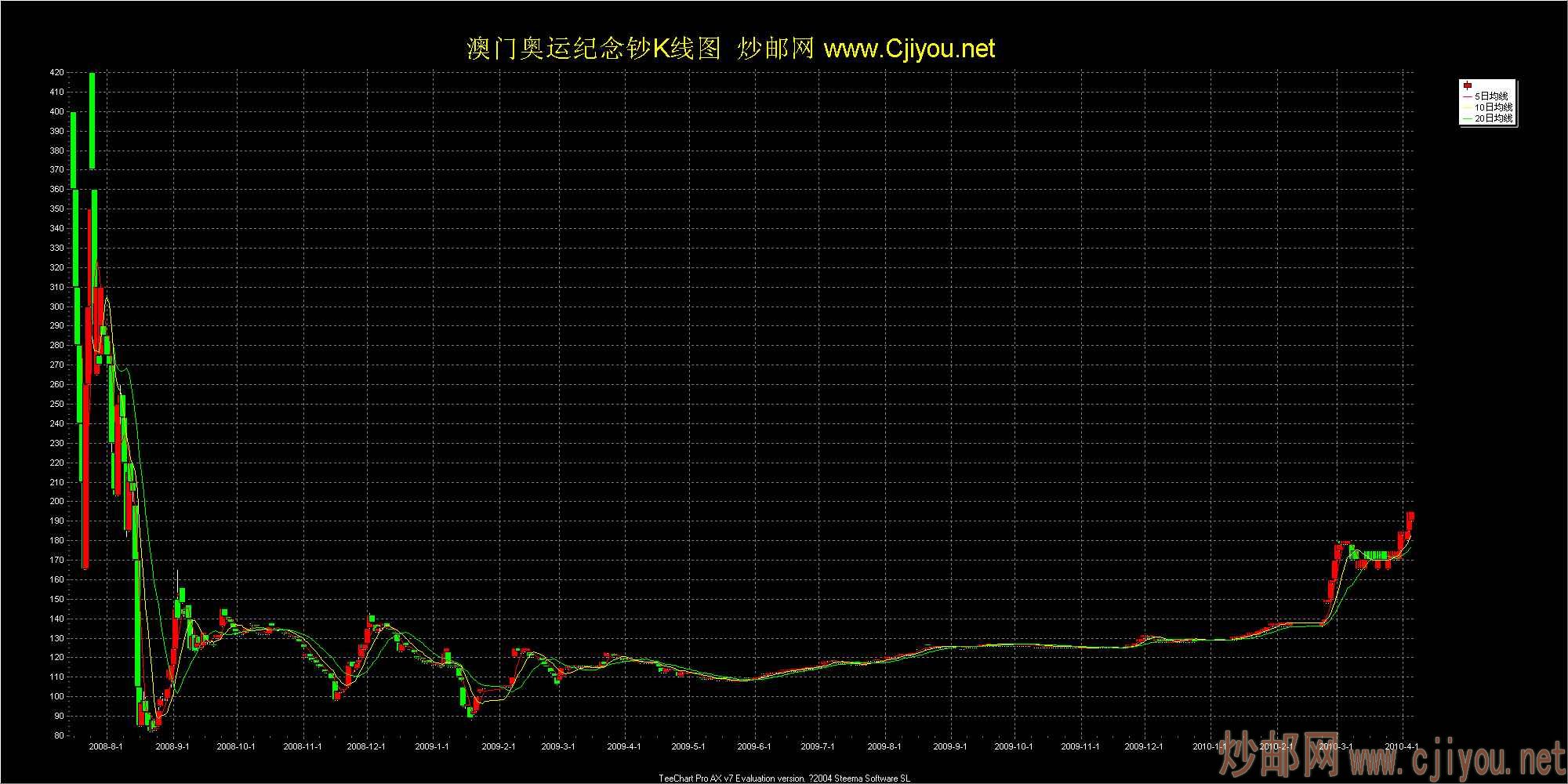Viewport: 1568px width, 784px height.
Task: Click the green line swatch beside 20日均线
Action: 1467,118
